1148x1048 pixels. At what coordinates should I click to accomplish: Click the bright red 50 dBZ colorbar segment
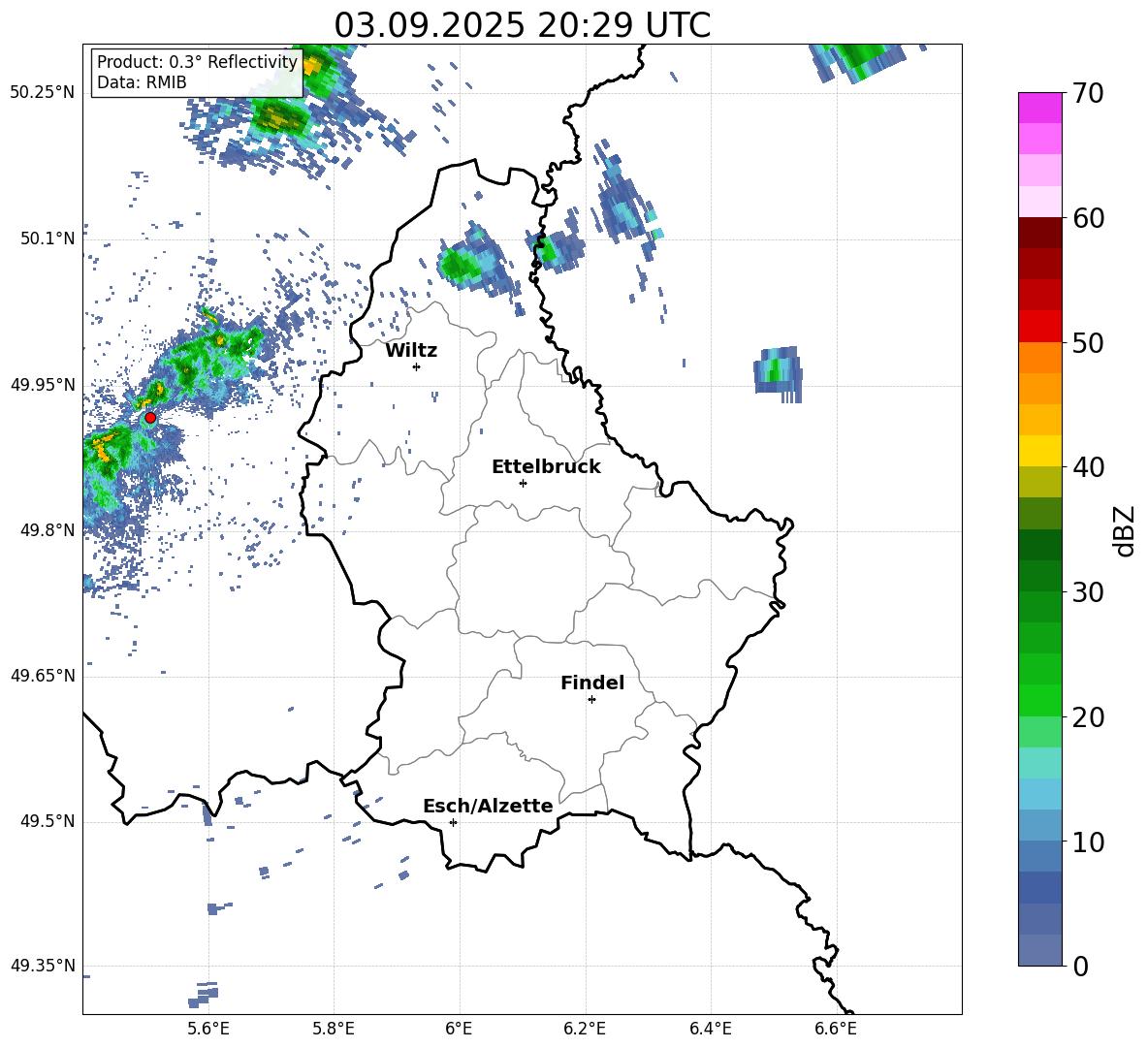[1039, 327]
